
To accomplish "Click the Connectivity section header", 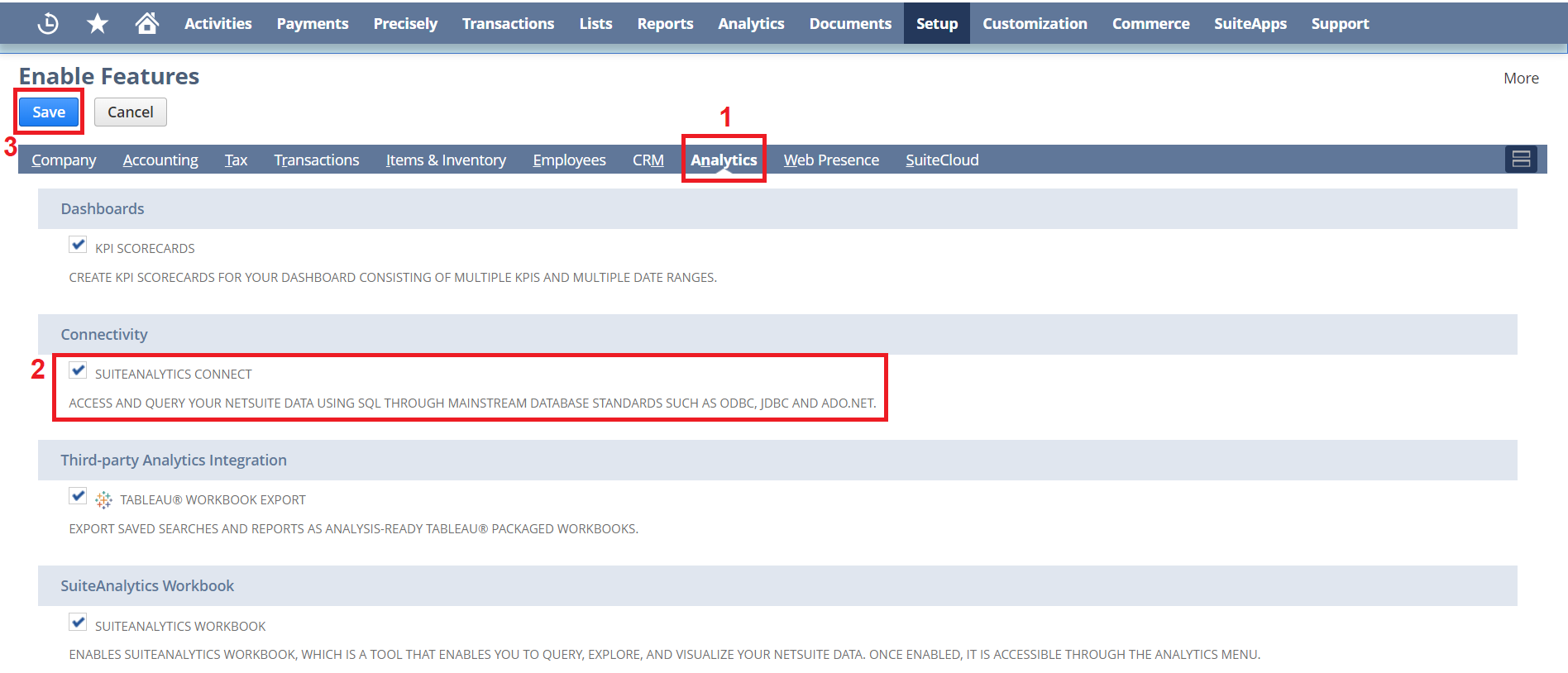I will tap(104, 335).
